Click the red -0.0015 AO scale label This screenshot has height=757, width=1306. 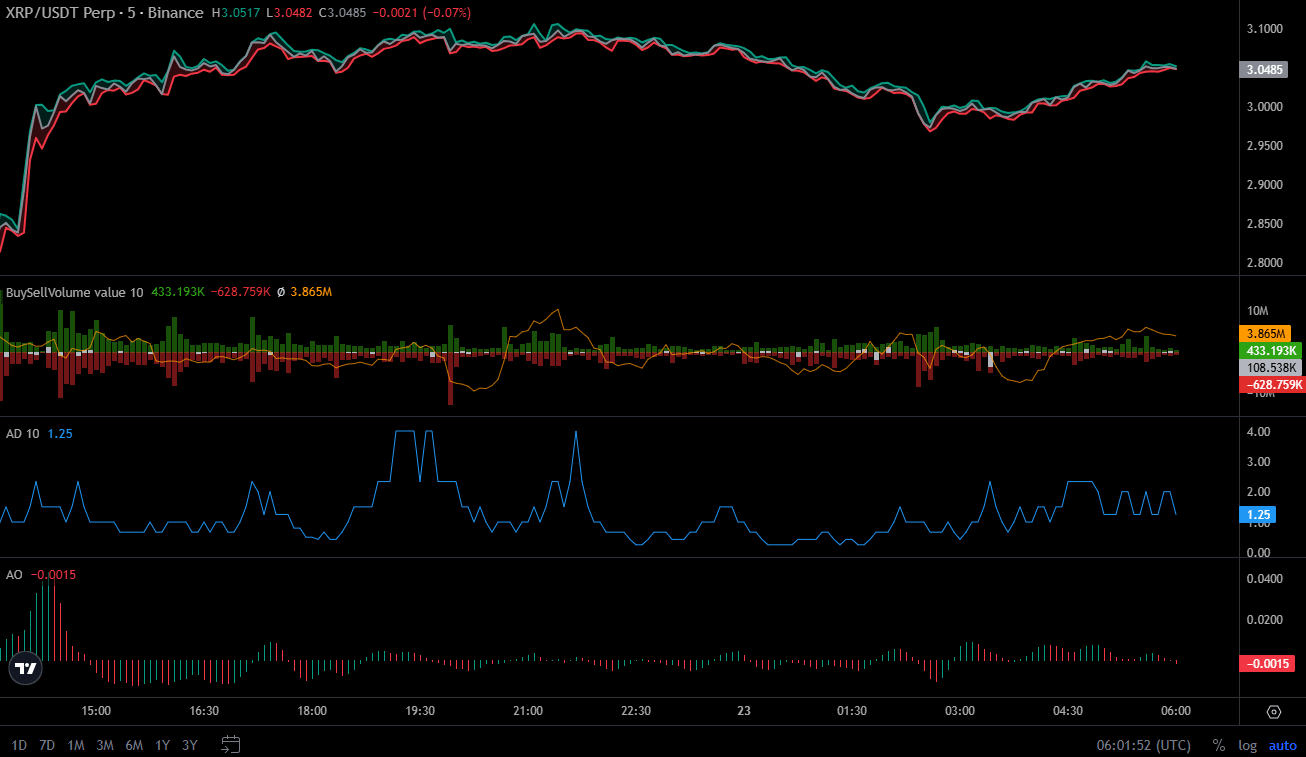click(1267, 664)
